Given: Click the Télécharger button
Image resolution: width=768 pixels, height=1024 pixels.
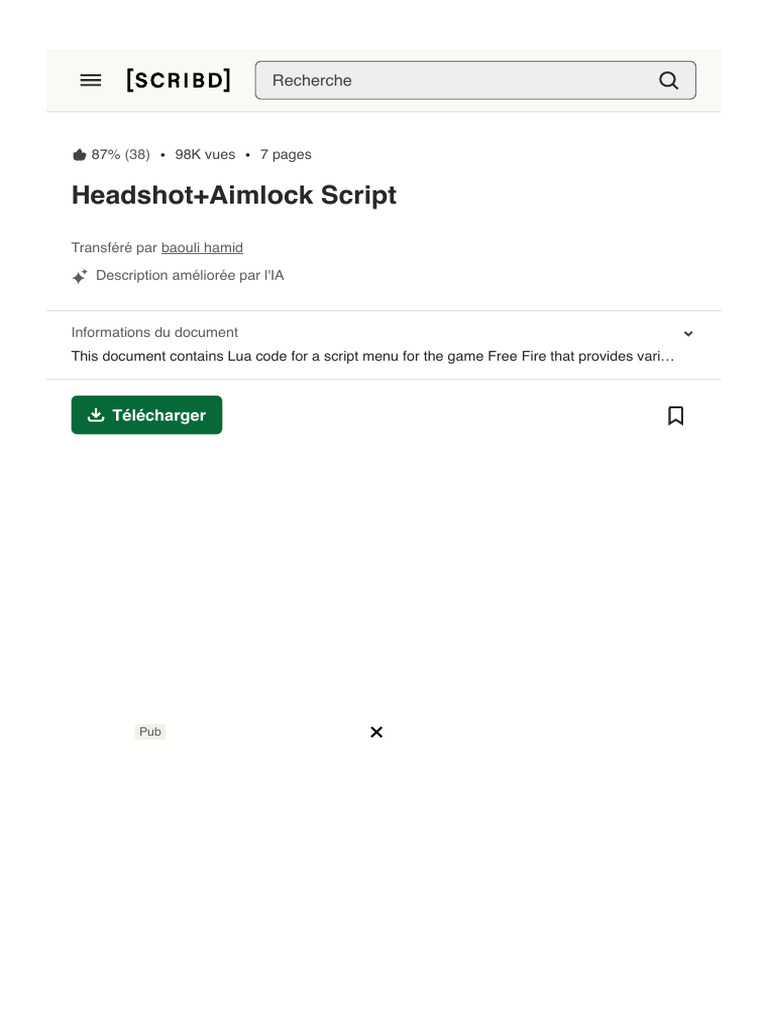Looking at the screenshot, I should click(147, 415).
